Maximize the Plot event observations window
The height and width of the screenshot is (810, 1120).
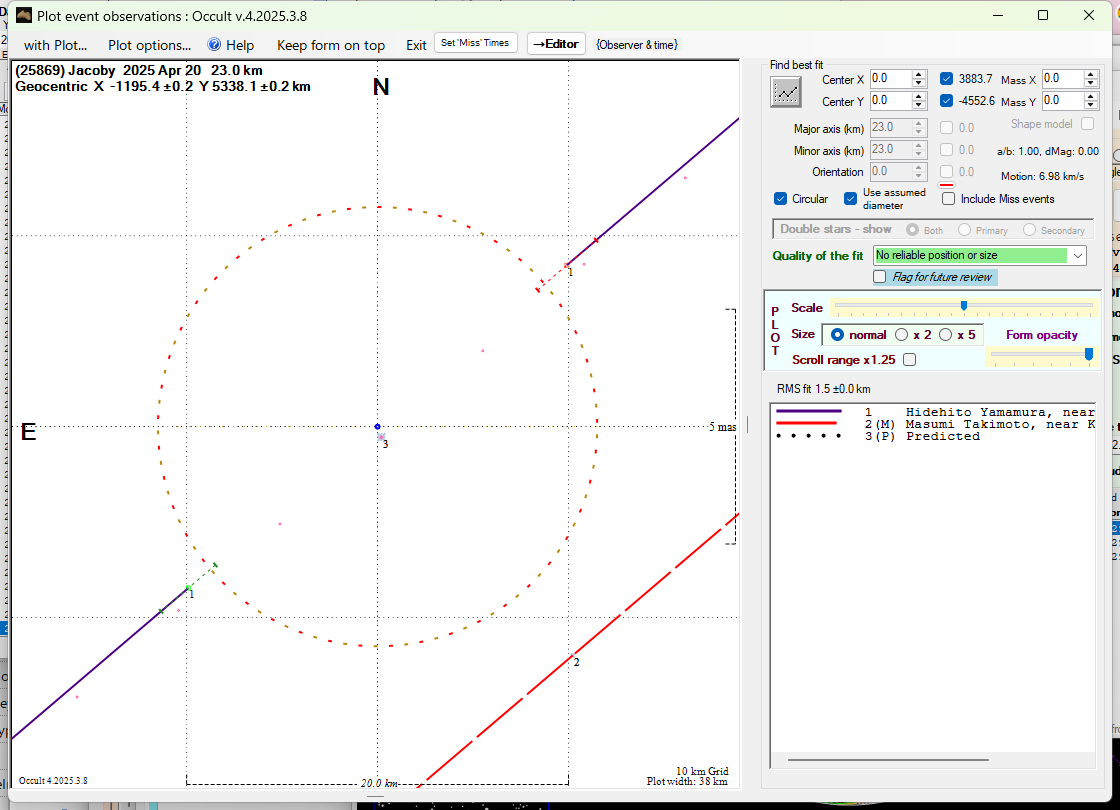1043,15
